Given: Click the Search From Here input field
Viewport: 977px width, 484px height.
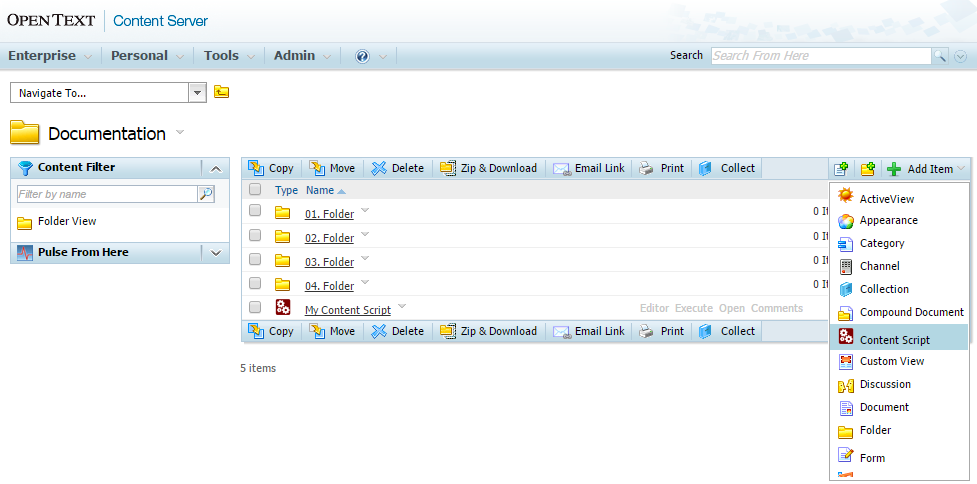Looking at the screenshot, I should click(x=821, y=56).
